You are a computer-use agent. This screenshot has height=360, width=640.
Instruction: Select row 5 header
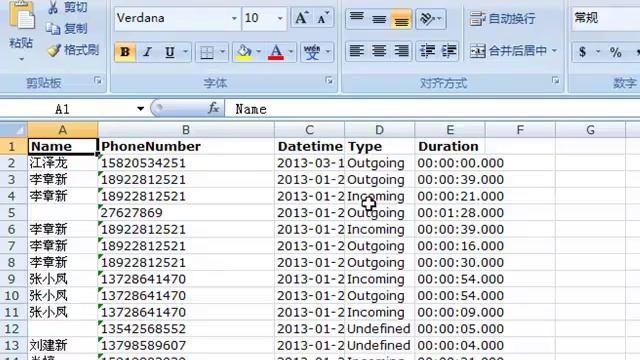click(x=13, y=213)
